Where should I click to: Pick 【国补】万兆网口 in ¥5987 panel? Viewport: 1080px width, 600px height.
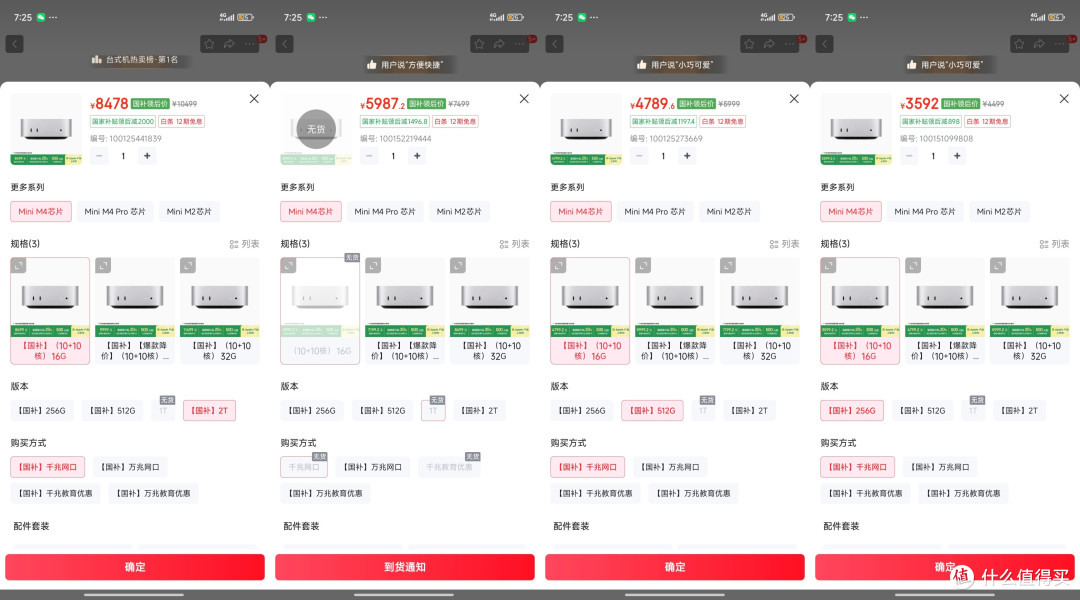pos(373,467)
